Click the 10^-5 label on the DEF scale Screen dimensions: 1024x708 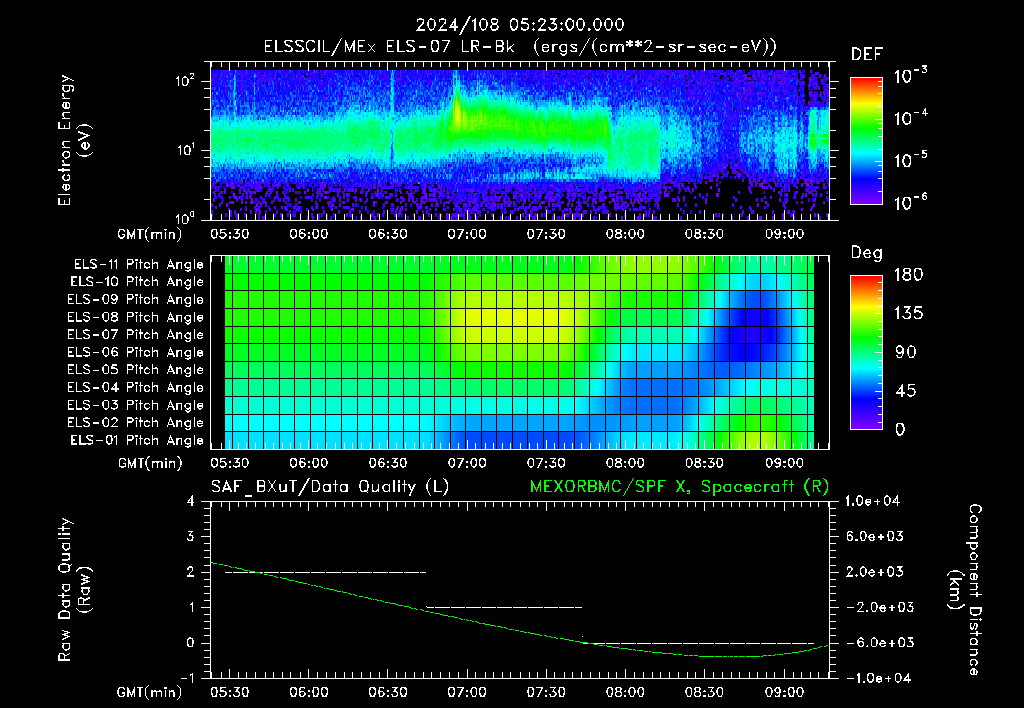[x=910, y=159]
